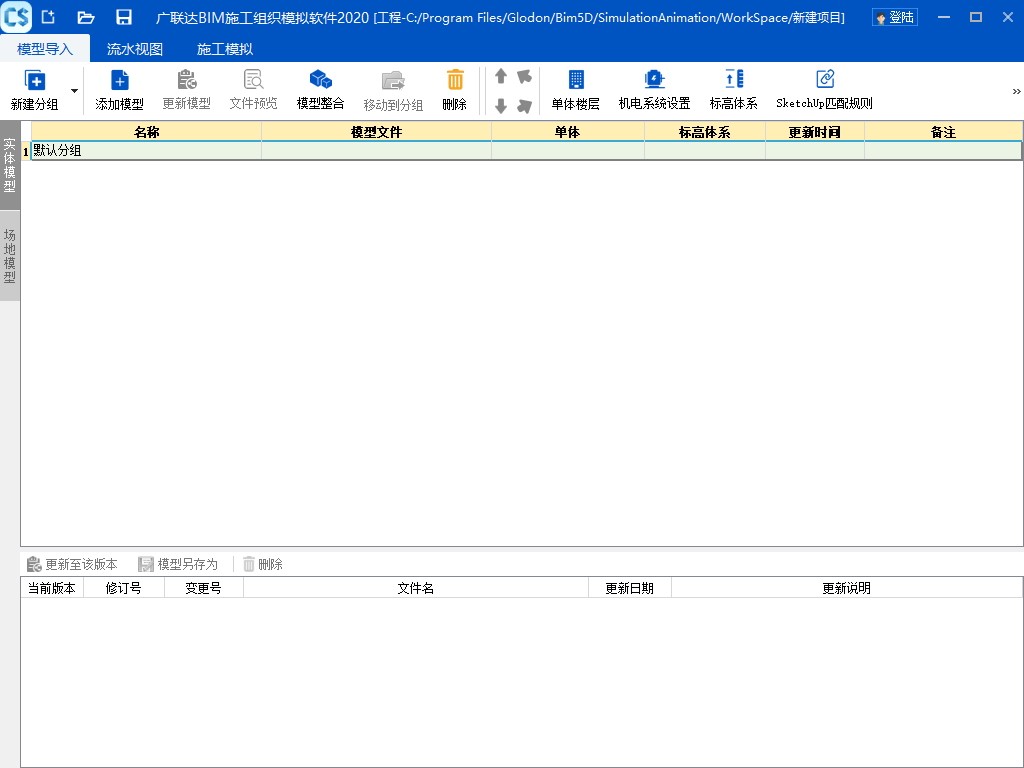Create new project from title bar icon
Screen dimensions: 1024x768
[x=48, y=18]
